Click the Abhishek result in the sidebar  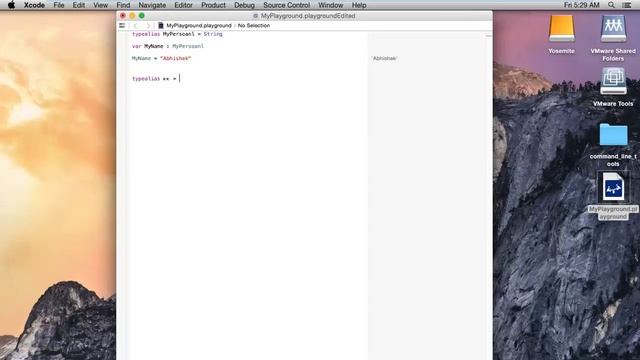click(x=384, y=58)
